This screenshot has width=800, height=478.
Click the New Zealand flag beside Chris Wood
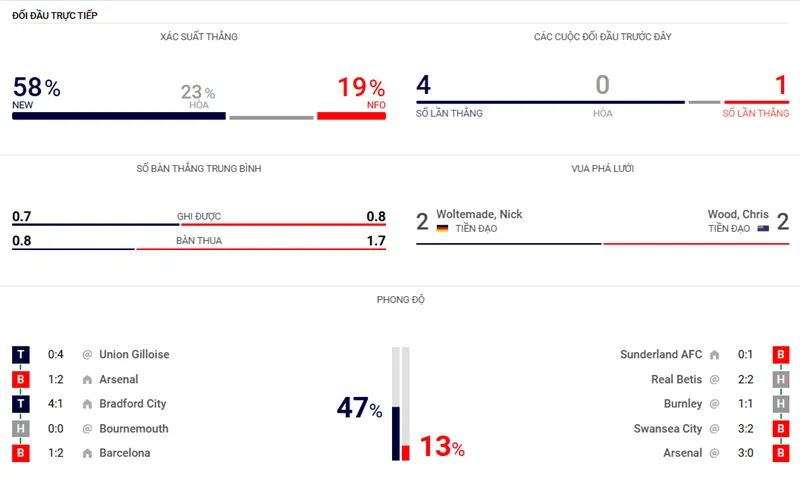tap(763, 229)
